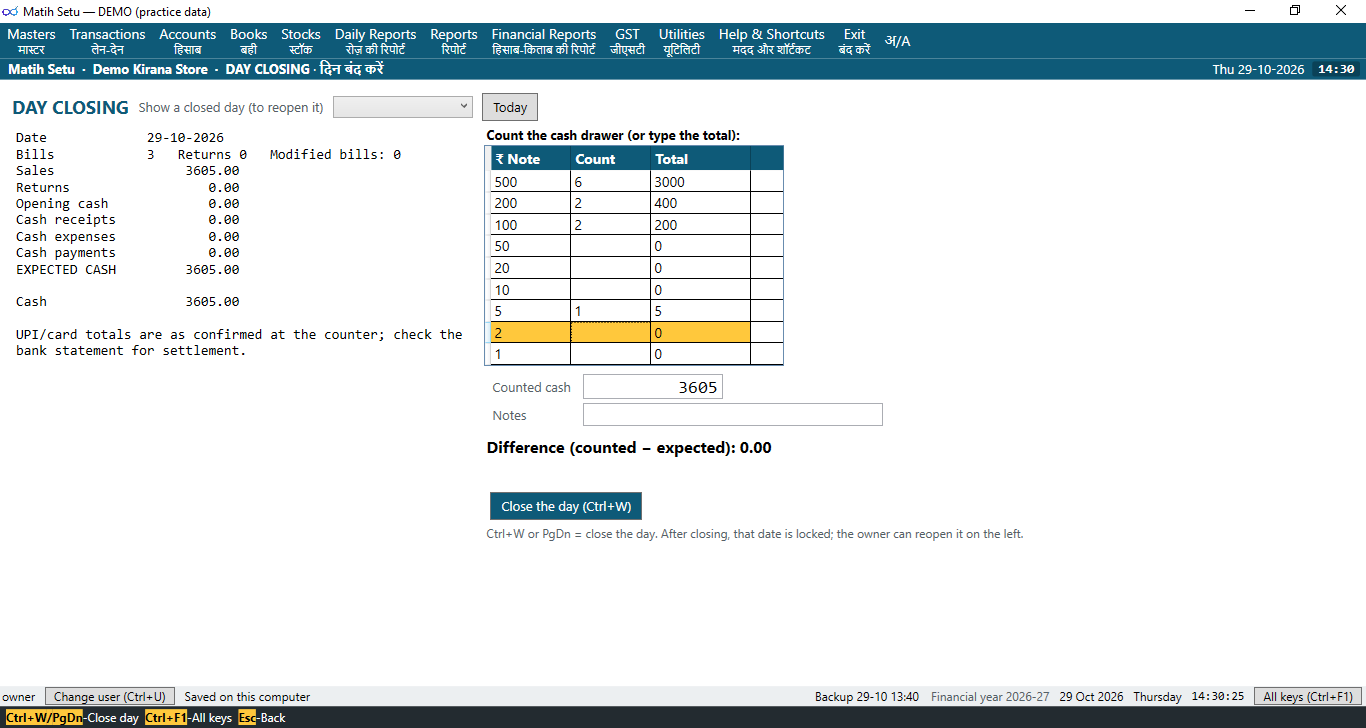This screenshot has height=728, width=1366.
Task: Select the Count cell for ₹500 note
Action: (610, 181)
